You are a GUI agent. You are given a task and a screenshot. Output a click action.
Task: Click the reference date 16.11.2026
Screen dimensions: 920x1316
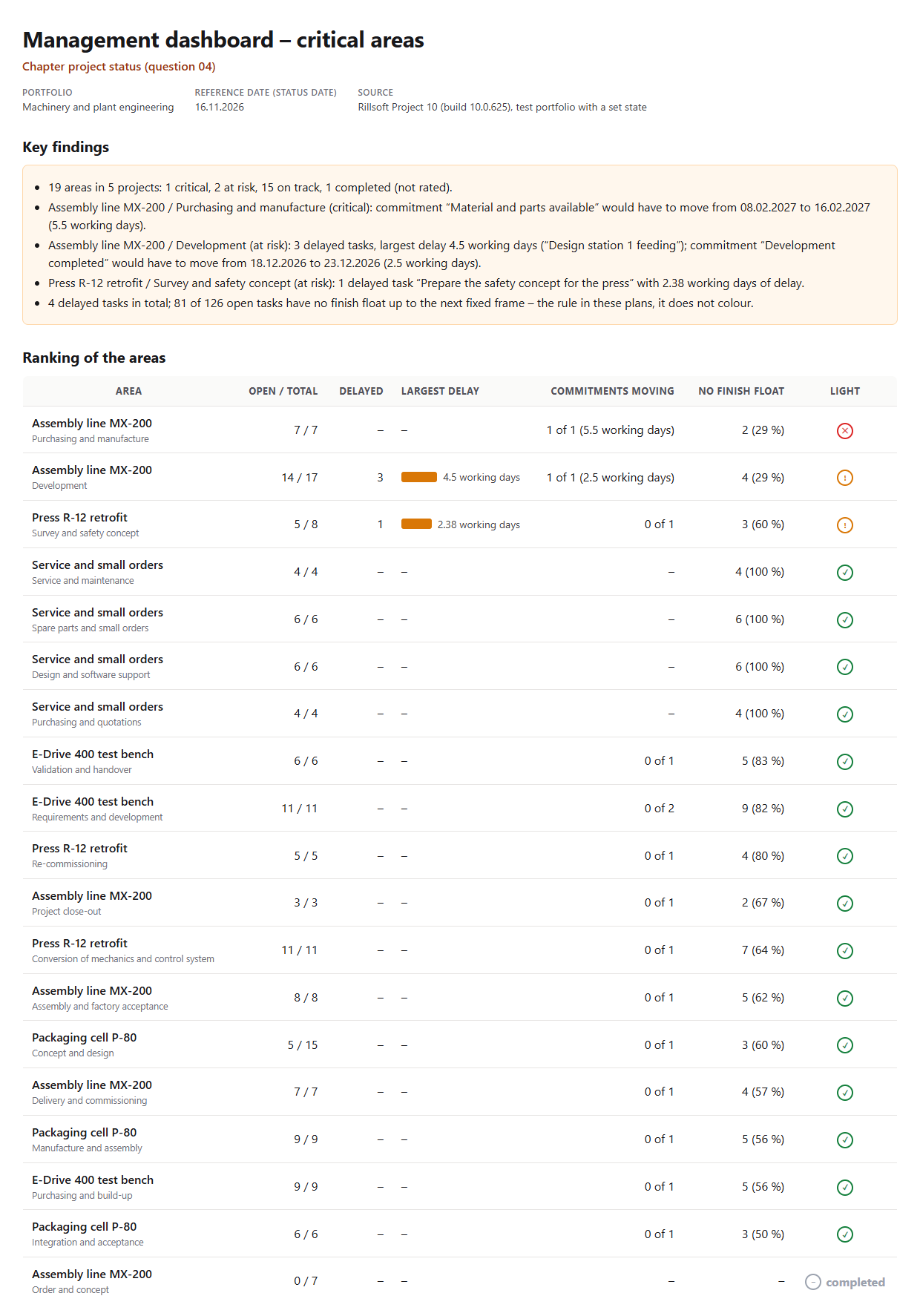[x=220, y=107]
